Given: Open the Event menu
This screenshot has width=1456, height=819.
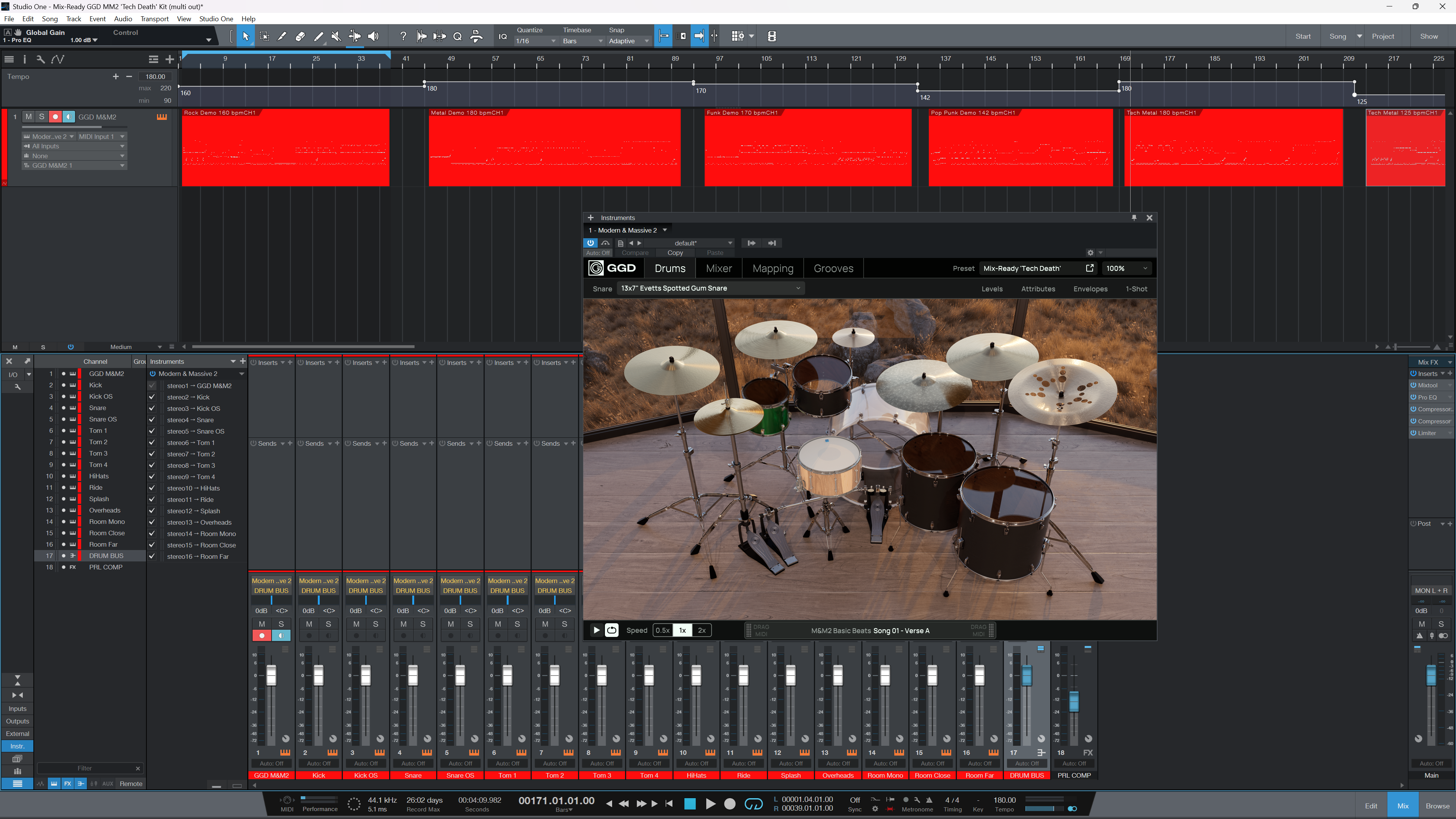Looking at the screenshot, I should point(97,19).
